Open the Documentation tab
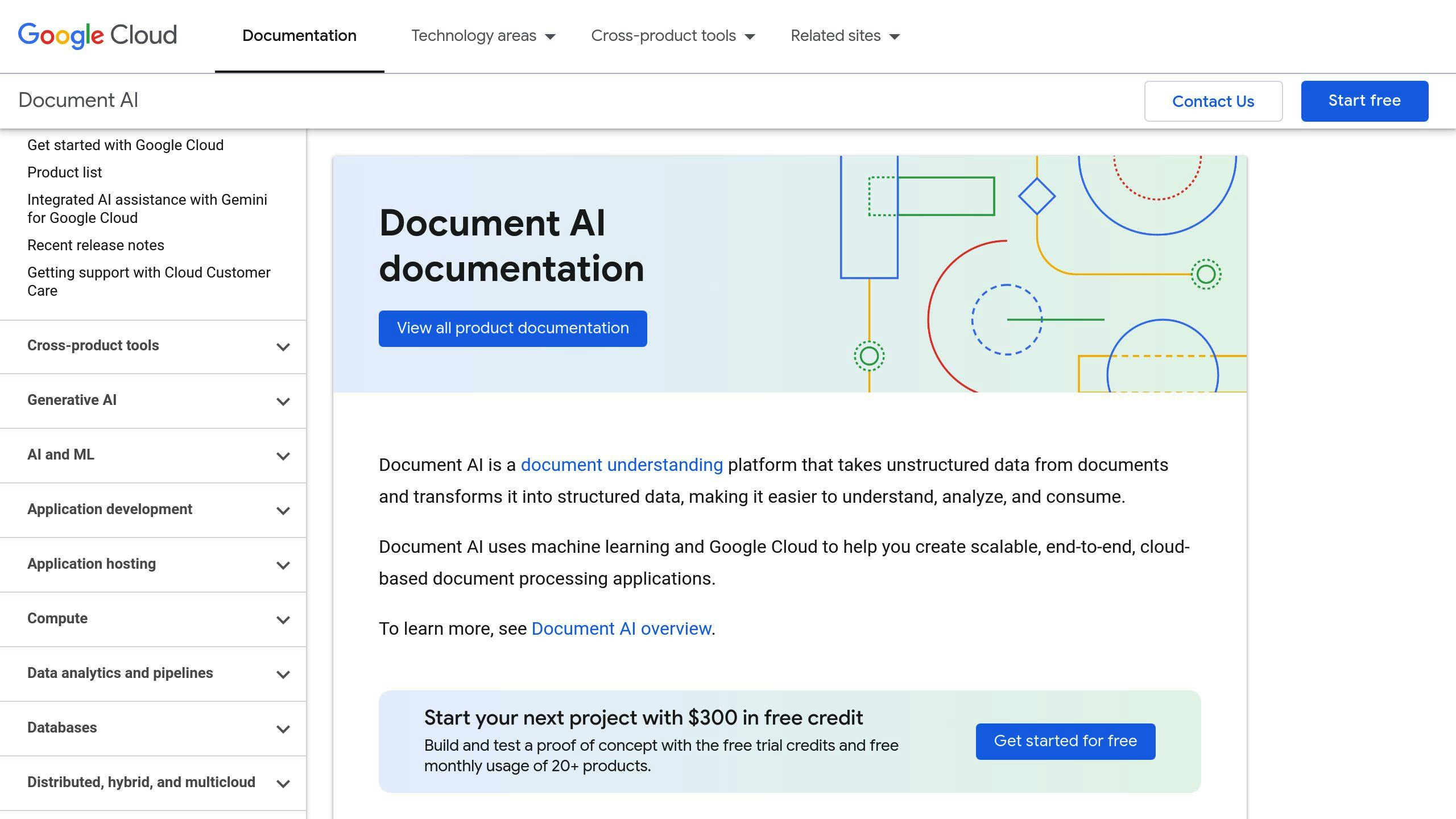 click(299, 36)
